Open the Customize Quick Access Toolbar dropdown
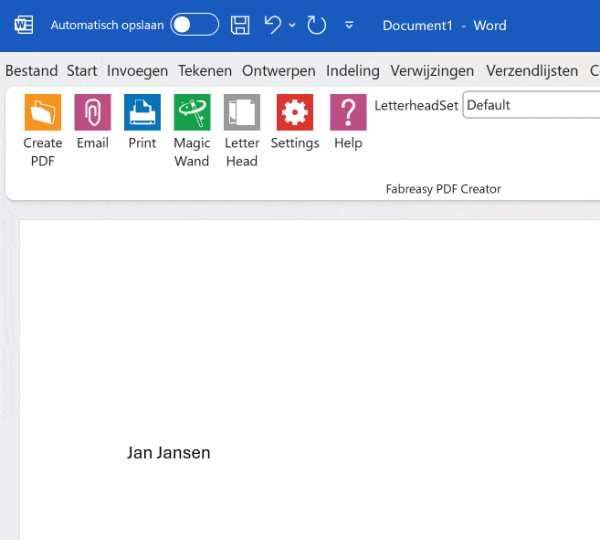The image size is (600, 540). 349,26
